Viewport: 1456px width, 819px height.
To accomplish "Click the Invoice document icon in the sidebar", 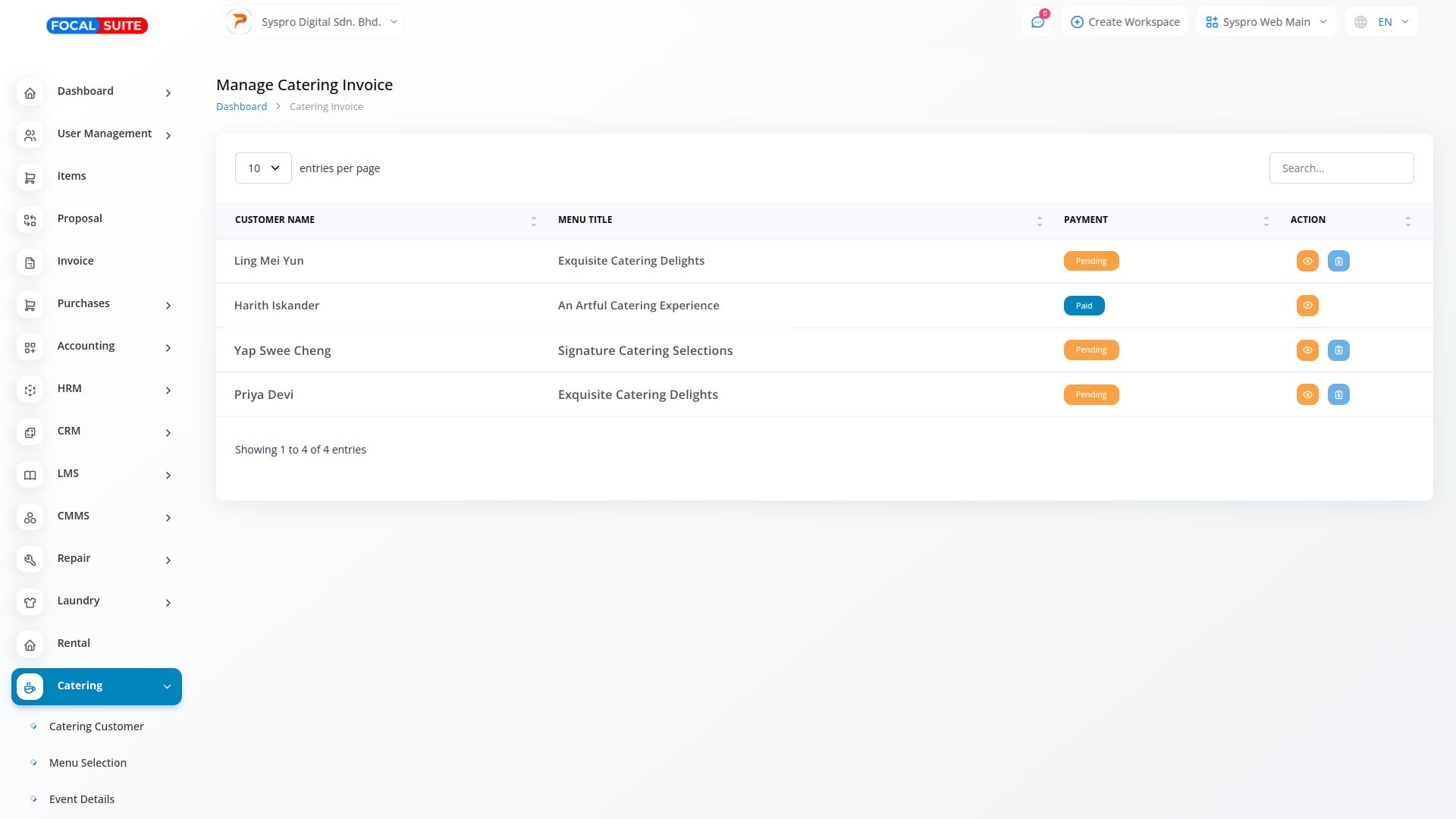I will click(30, 262).
